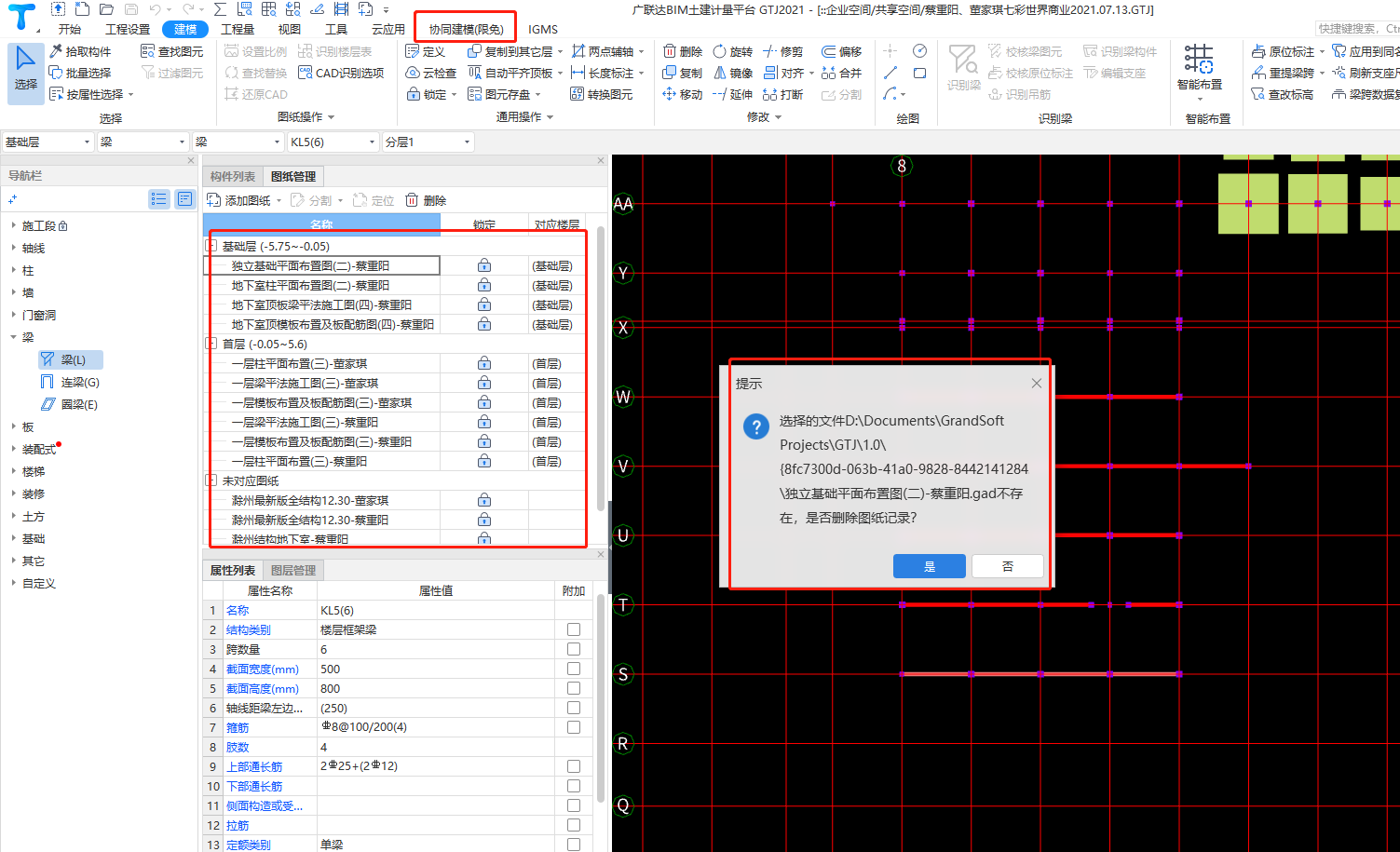This screenshot has width=1400, height=852.
Task: Click 自动平齐顶板 tool
Action: 510,73
